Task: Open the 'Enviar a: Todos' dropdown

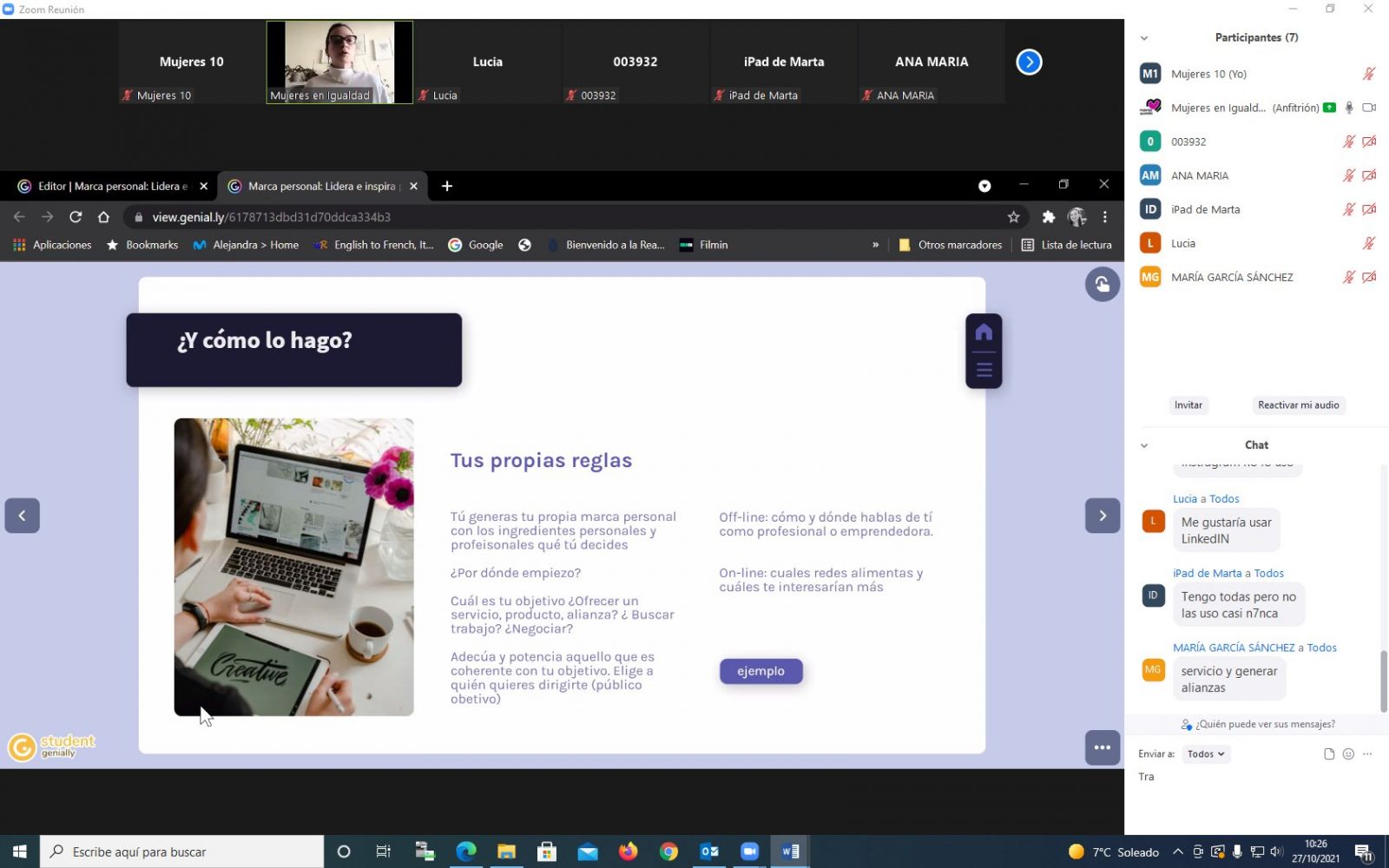Action: coord(1205,754)
